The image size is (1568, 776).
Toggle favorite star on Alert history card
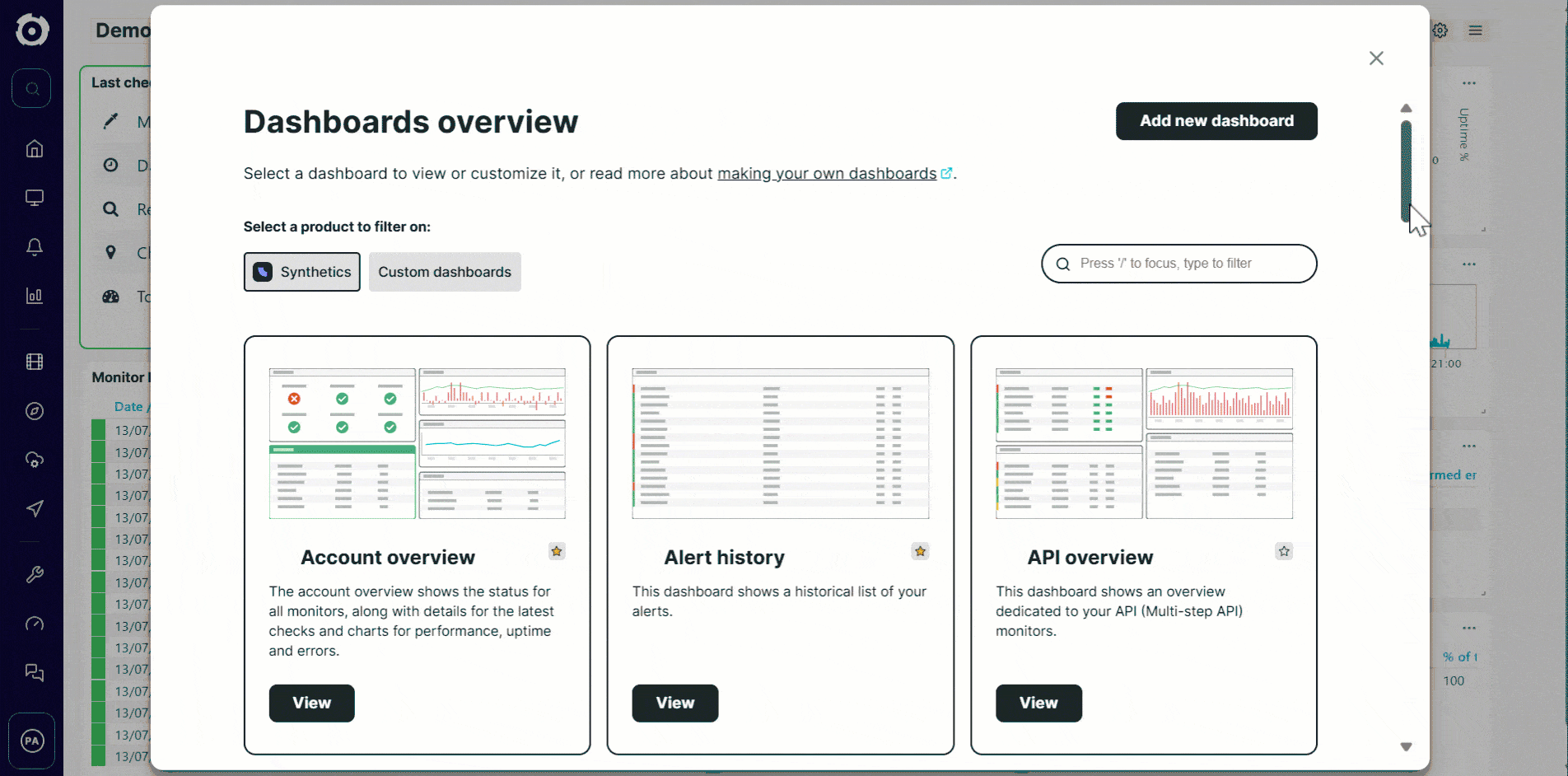tap(920, 551)
